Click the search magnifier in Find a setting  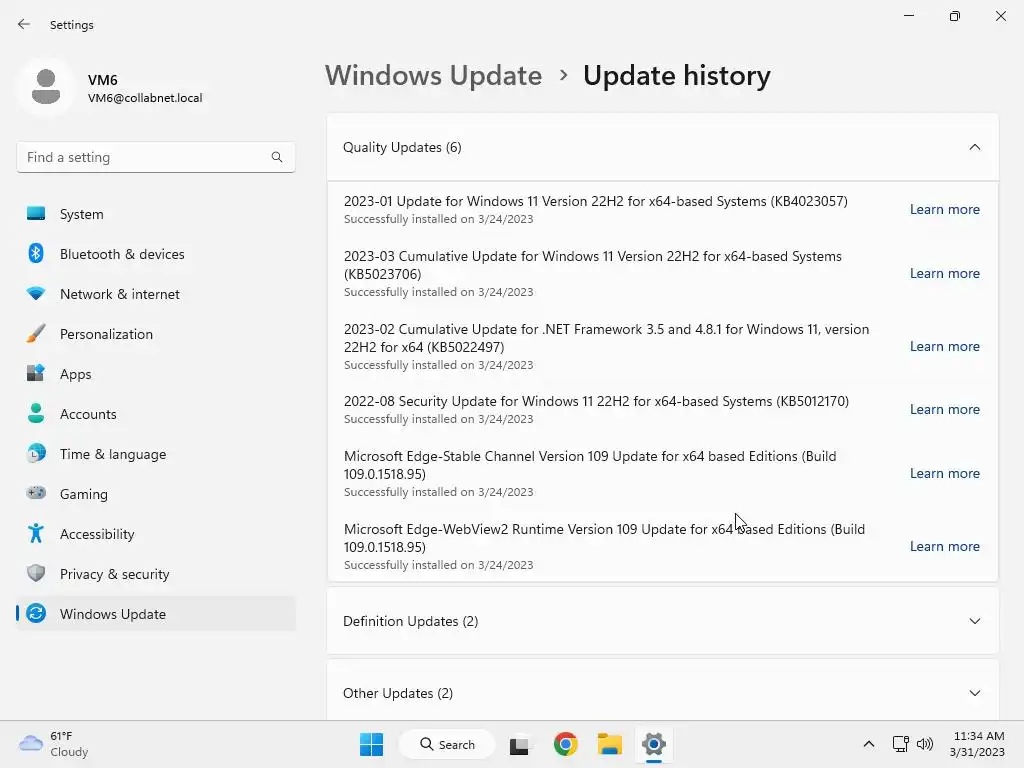277,157
